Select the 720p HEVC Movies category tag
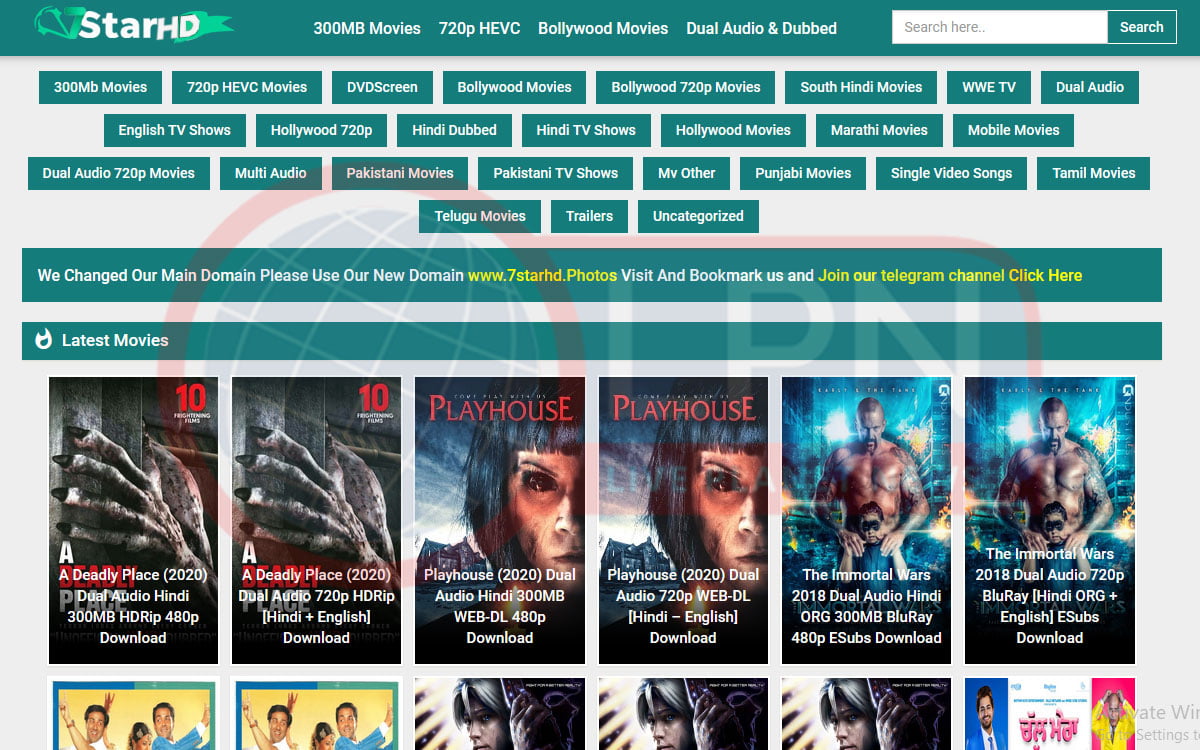1200x750 pixels. tap(247, 87)
